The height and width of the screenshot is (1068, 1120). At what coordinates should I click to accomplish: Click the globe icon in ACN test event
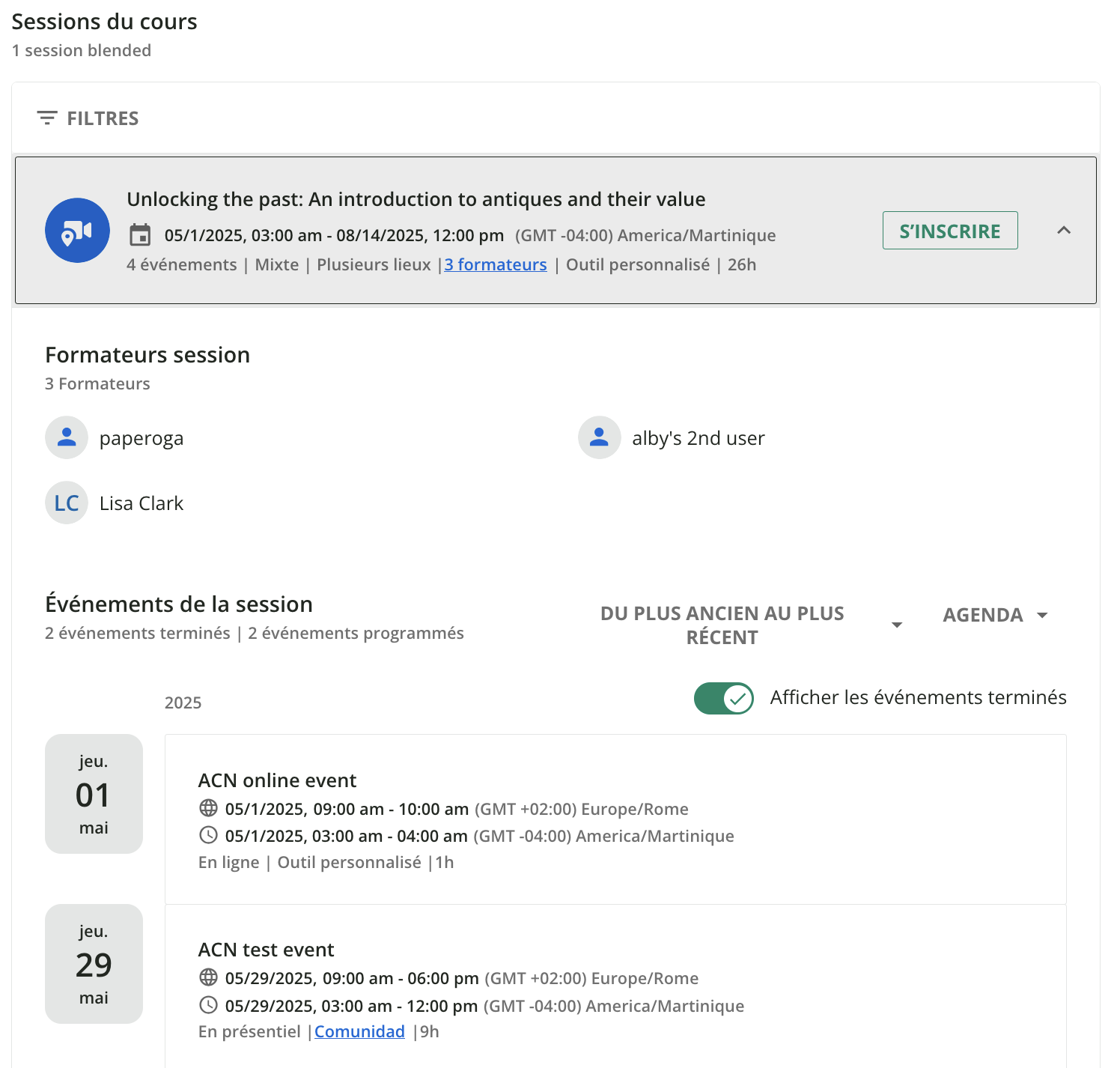(x=208, y=977)
